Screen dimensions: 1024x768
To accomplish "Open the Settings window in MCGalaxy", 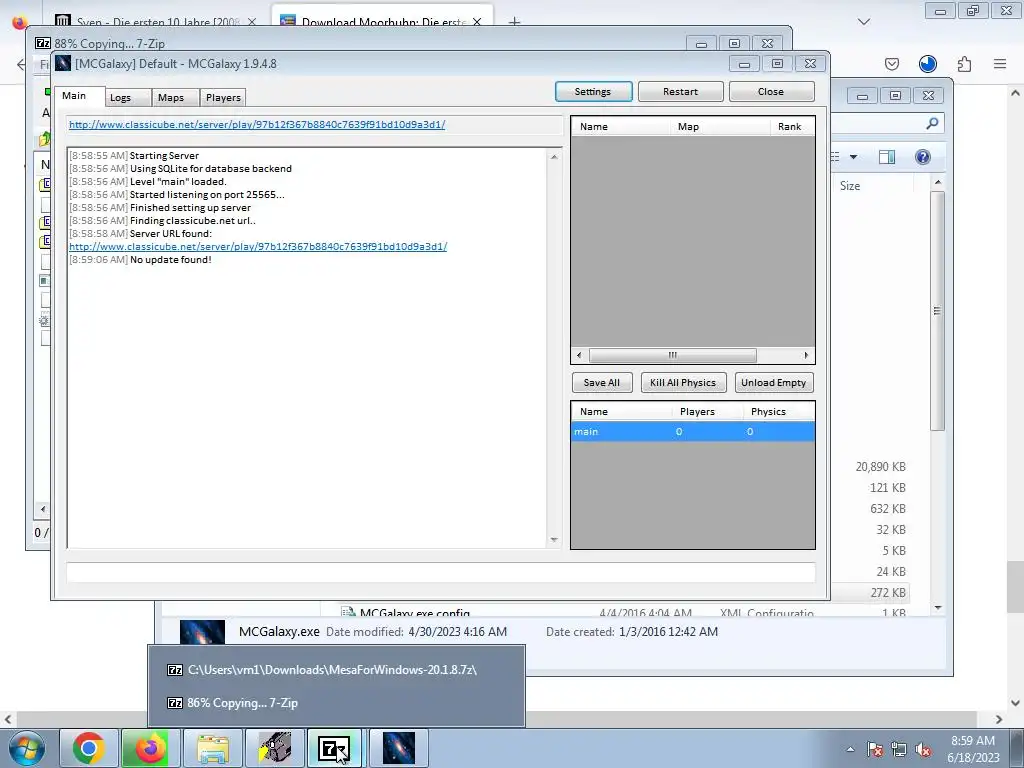I will [593, 91].
